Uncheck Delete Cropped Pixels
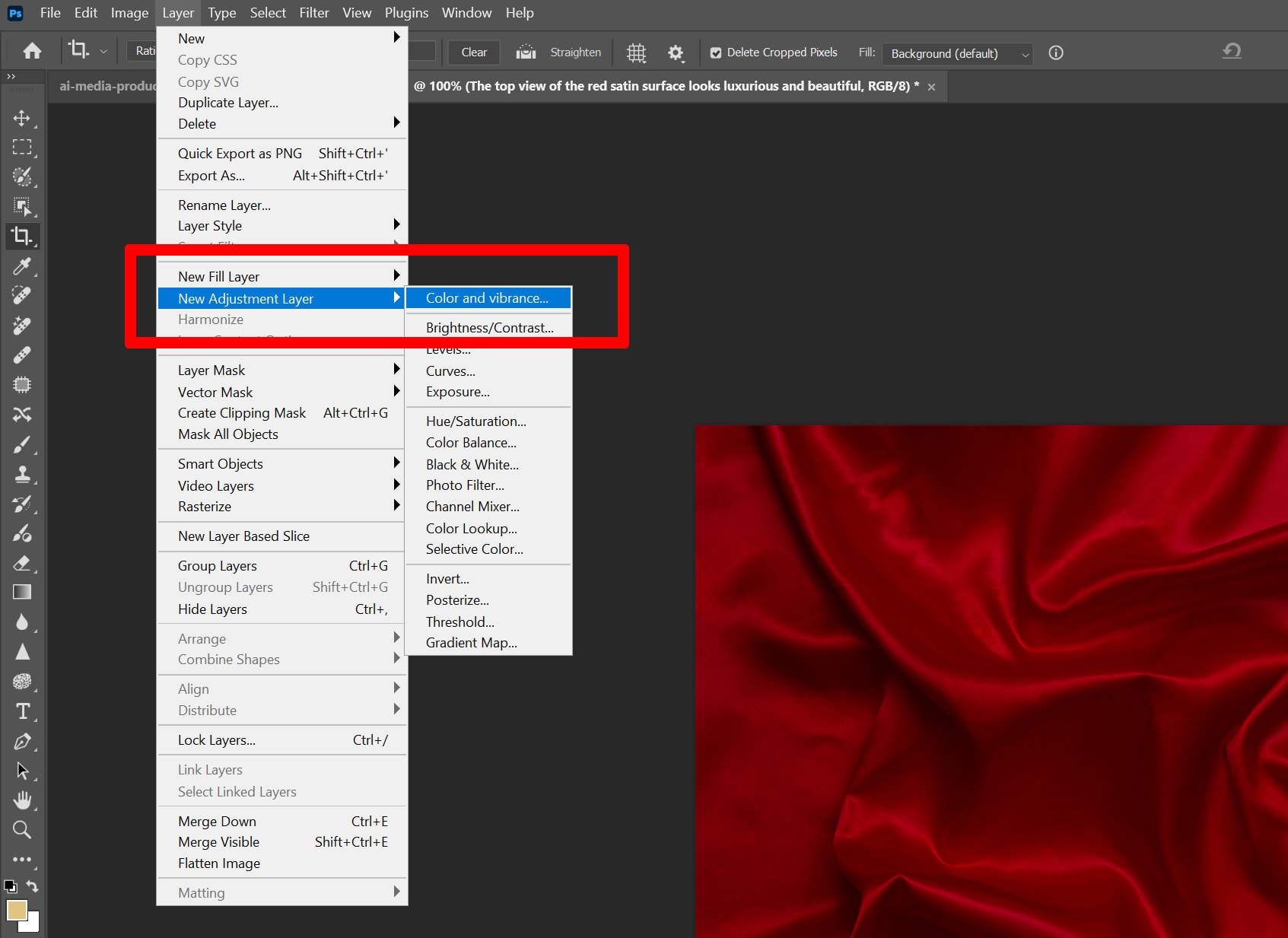This screenshot has height=938, width=1288. [716, 53]
